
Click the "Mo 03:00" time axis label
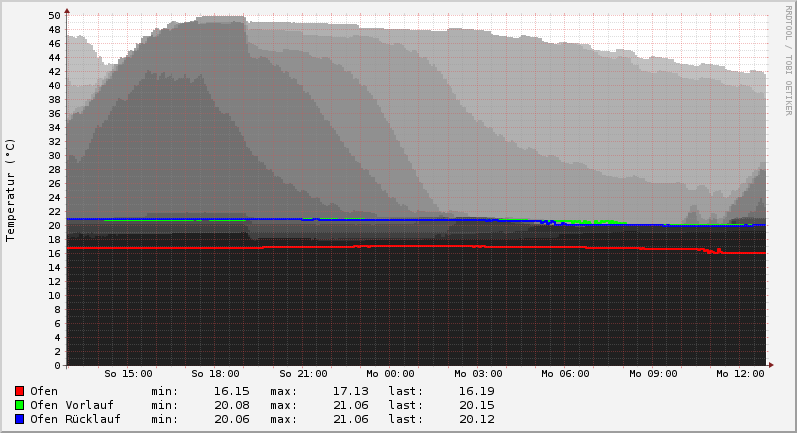pos(478,374)
